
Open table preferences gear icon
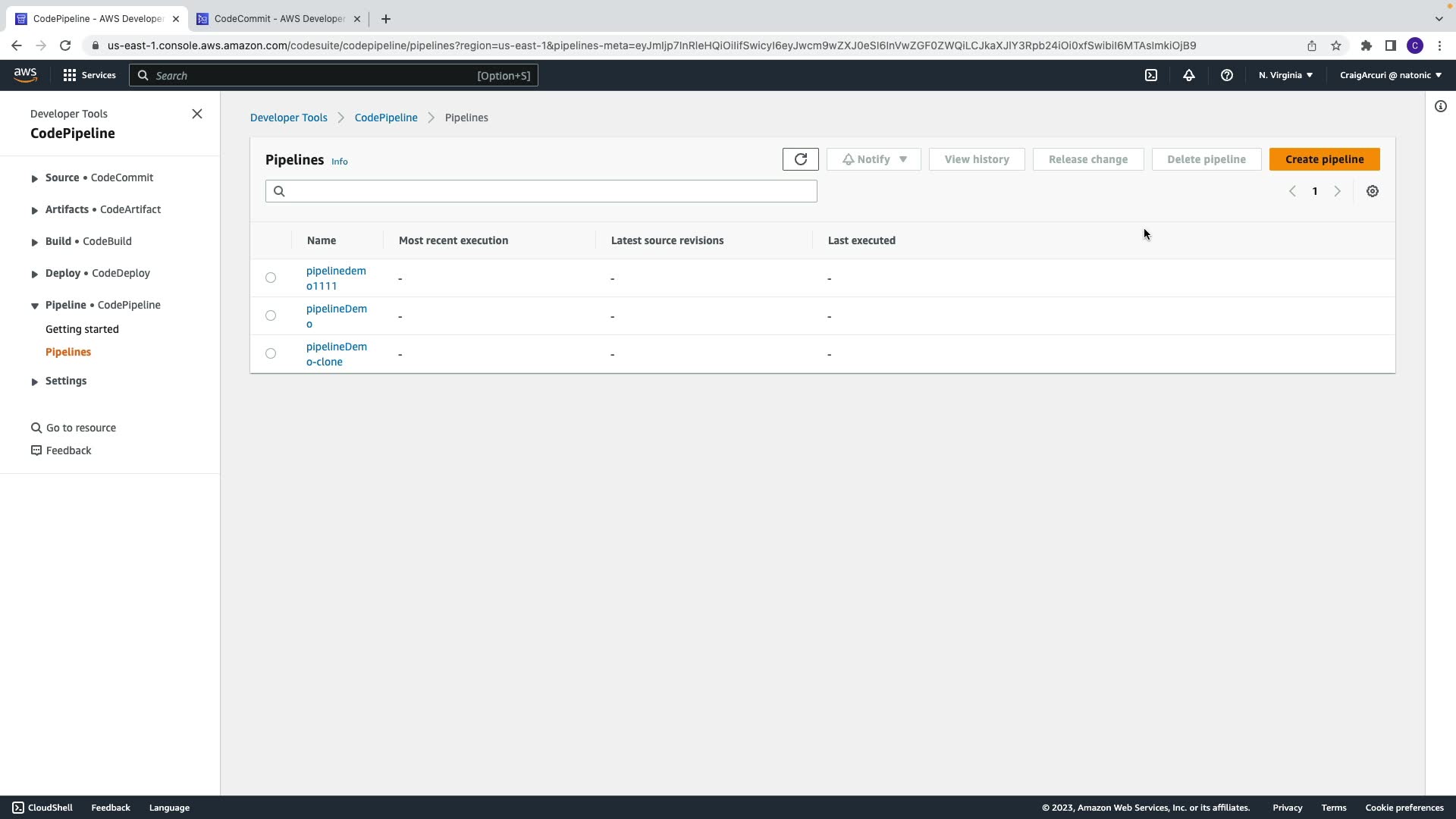tap(1372, 191)
